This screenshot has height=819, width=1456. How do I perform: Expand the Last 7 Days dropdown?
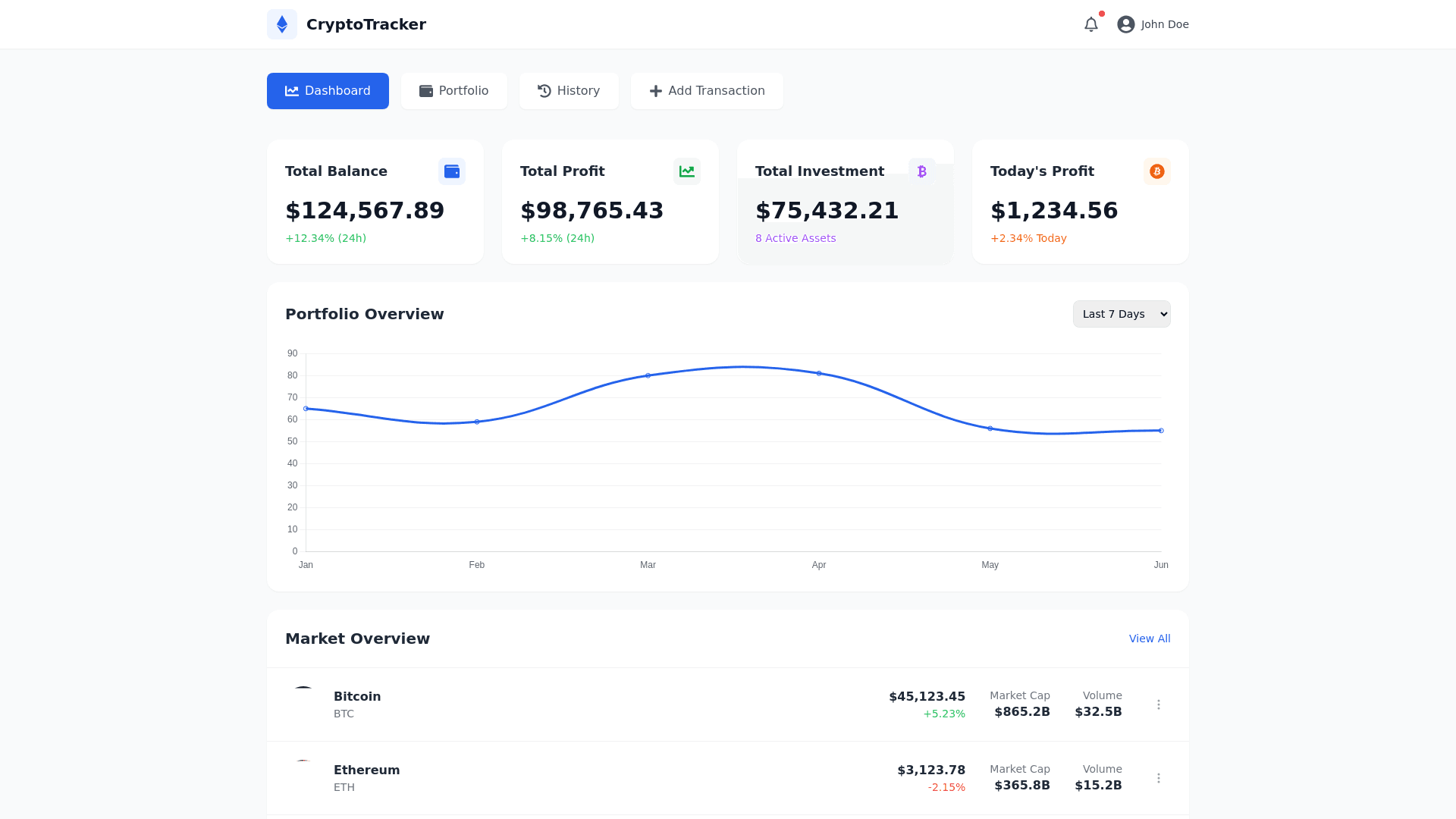pyautogui.click(x=1122, y=314)
